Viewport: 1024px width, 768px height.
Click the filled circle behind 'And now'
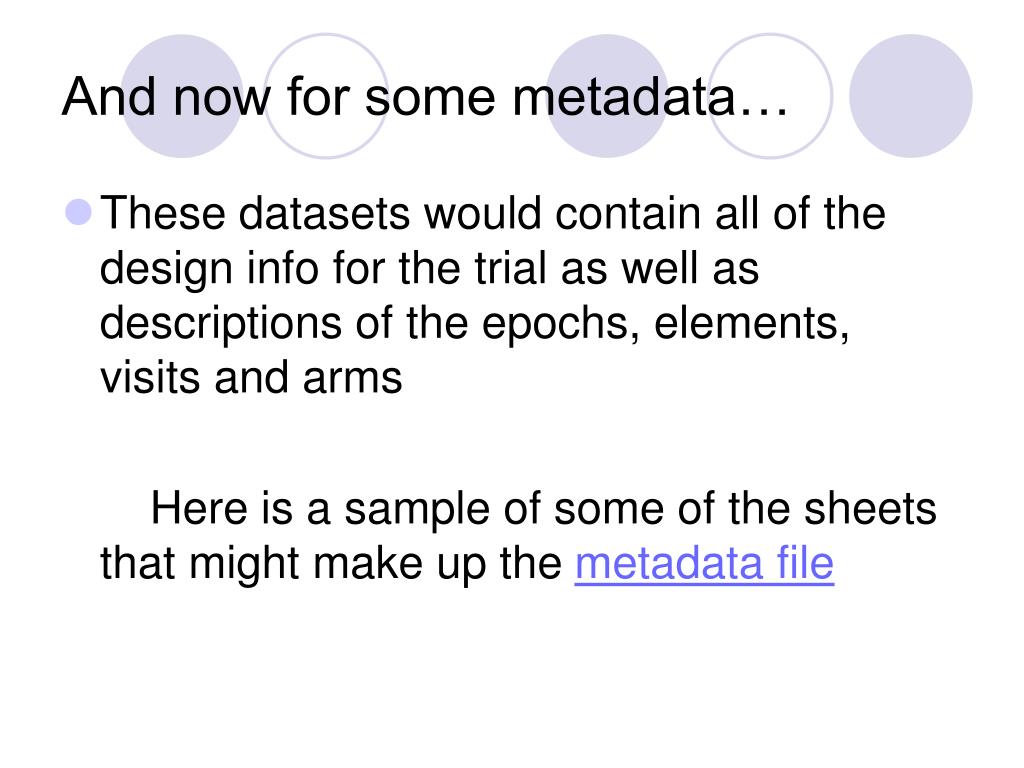[x=182, y=96]
